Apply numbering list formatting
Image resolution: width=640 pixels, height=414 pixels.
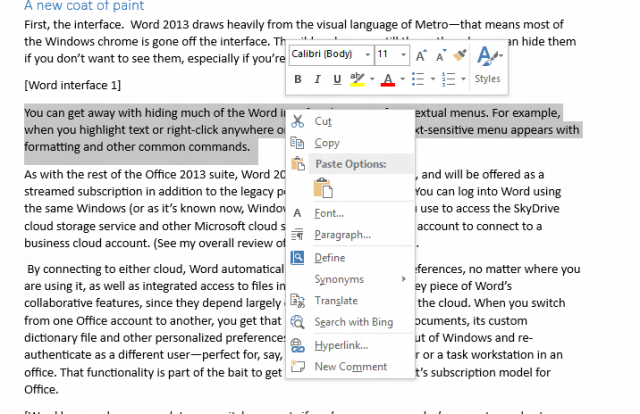(449, 79)
